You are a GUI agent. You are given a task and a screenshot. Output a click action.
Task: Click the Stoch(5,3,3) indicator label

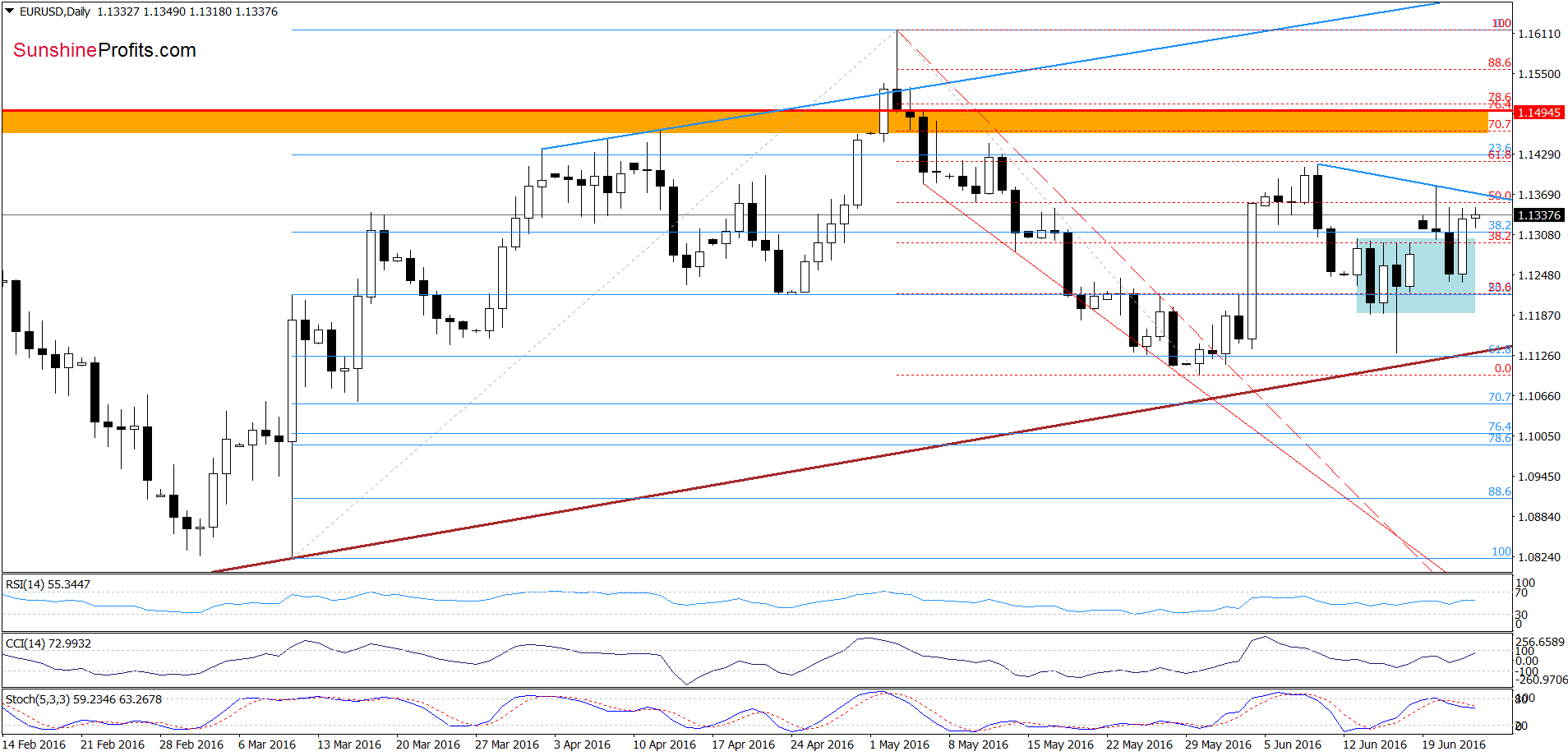(84, 699)
